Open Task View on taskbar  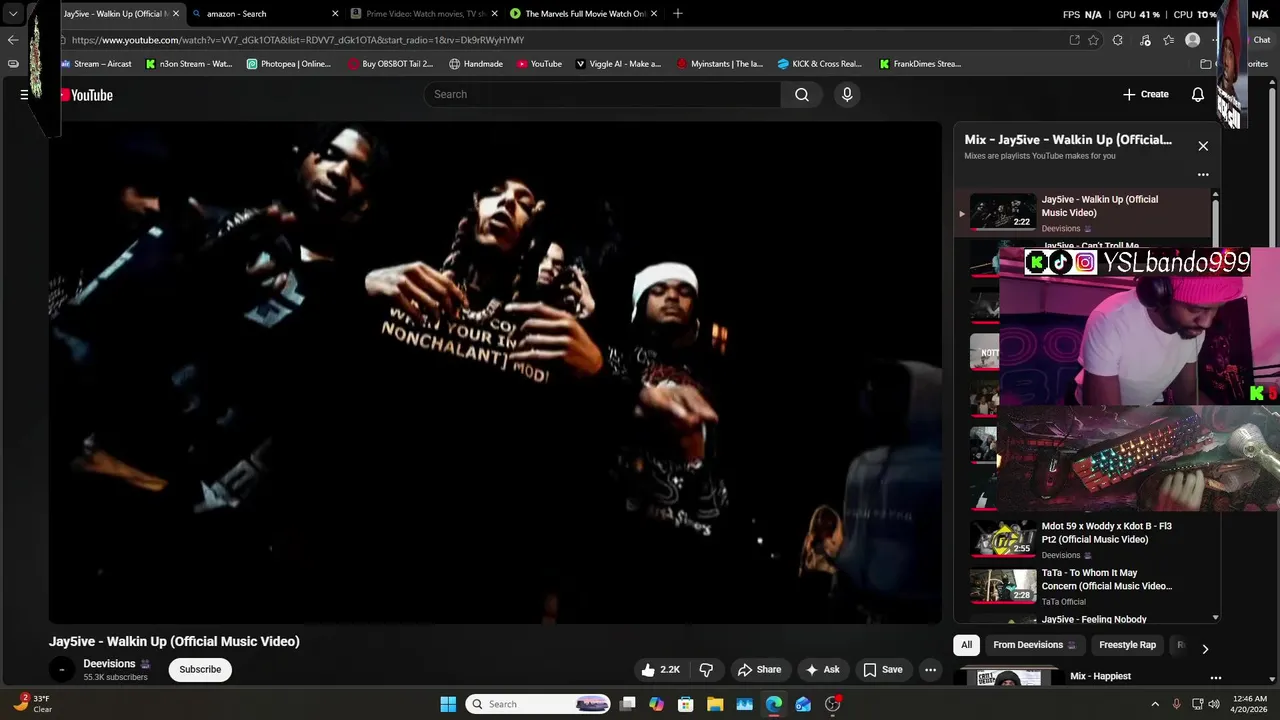628,704
